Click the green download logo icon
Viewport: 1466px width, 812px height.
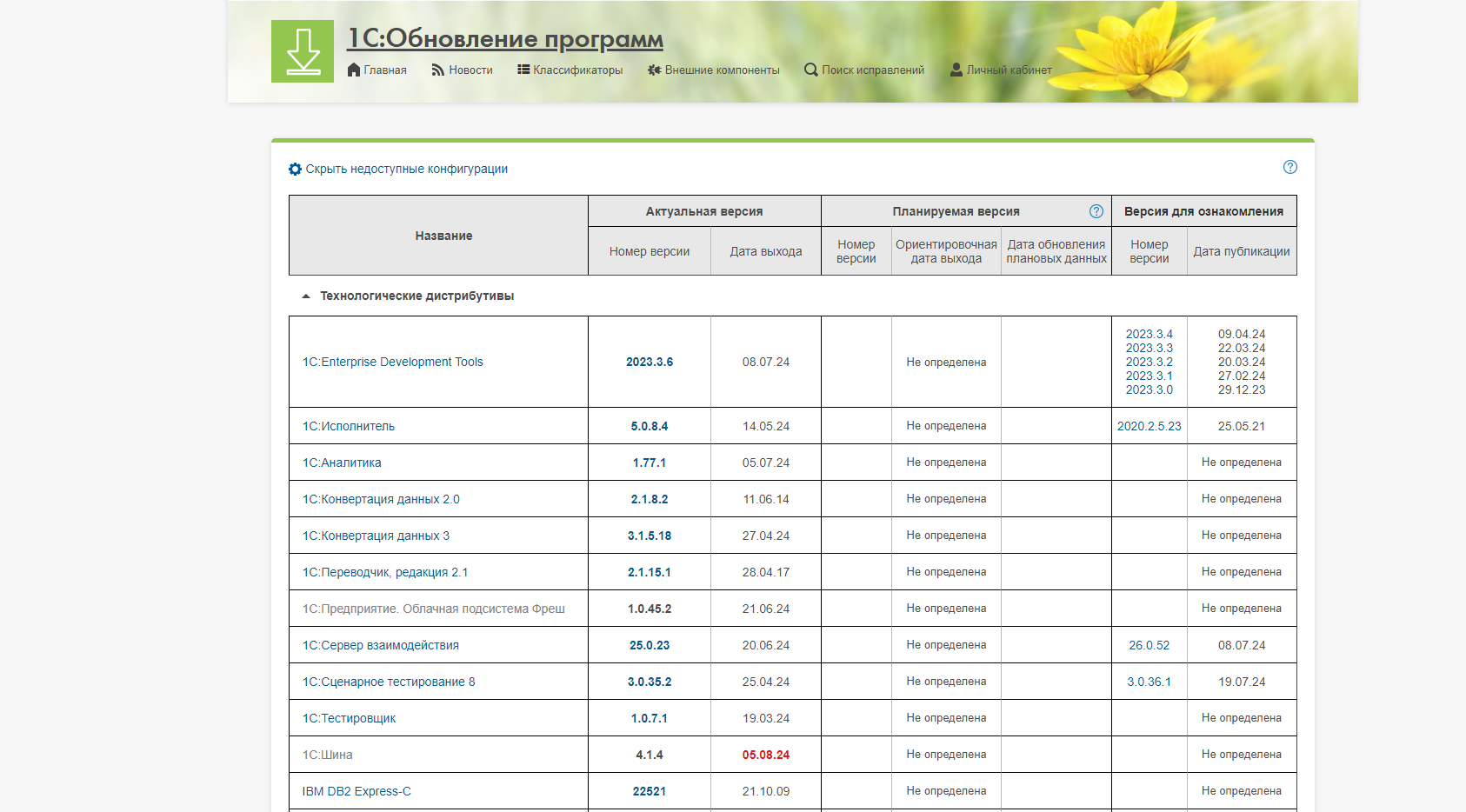point(303,51)
